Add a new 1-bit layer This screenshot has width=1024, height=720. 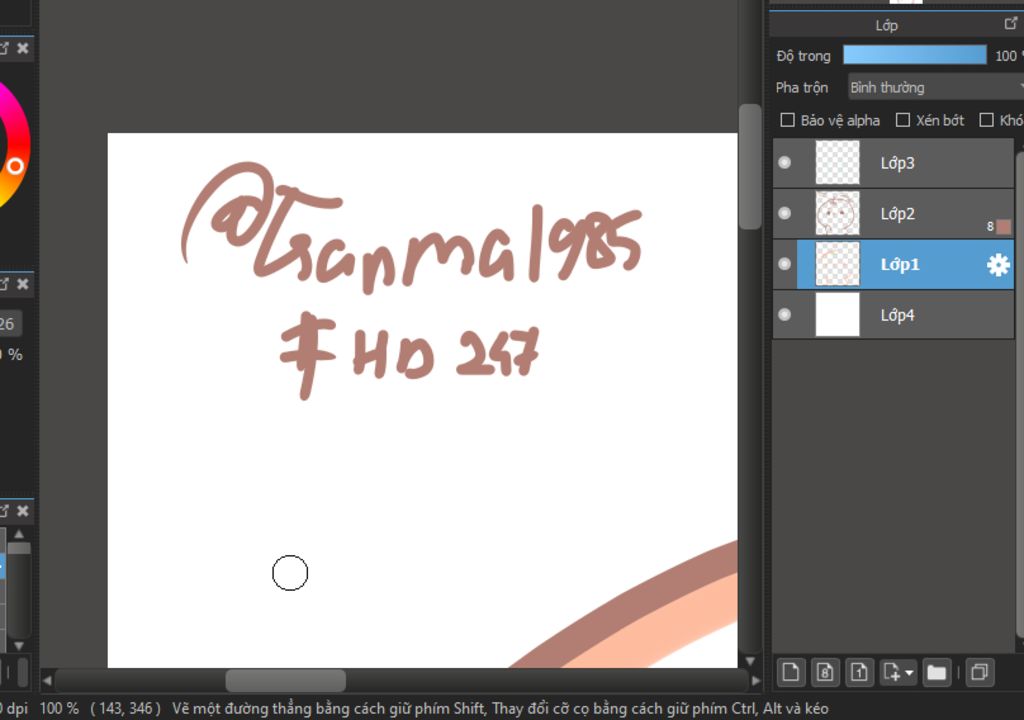point(859,672)
